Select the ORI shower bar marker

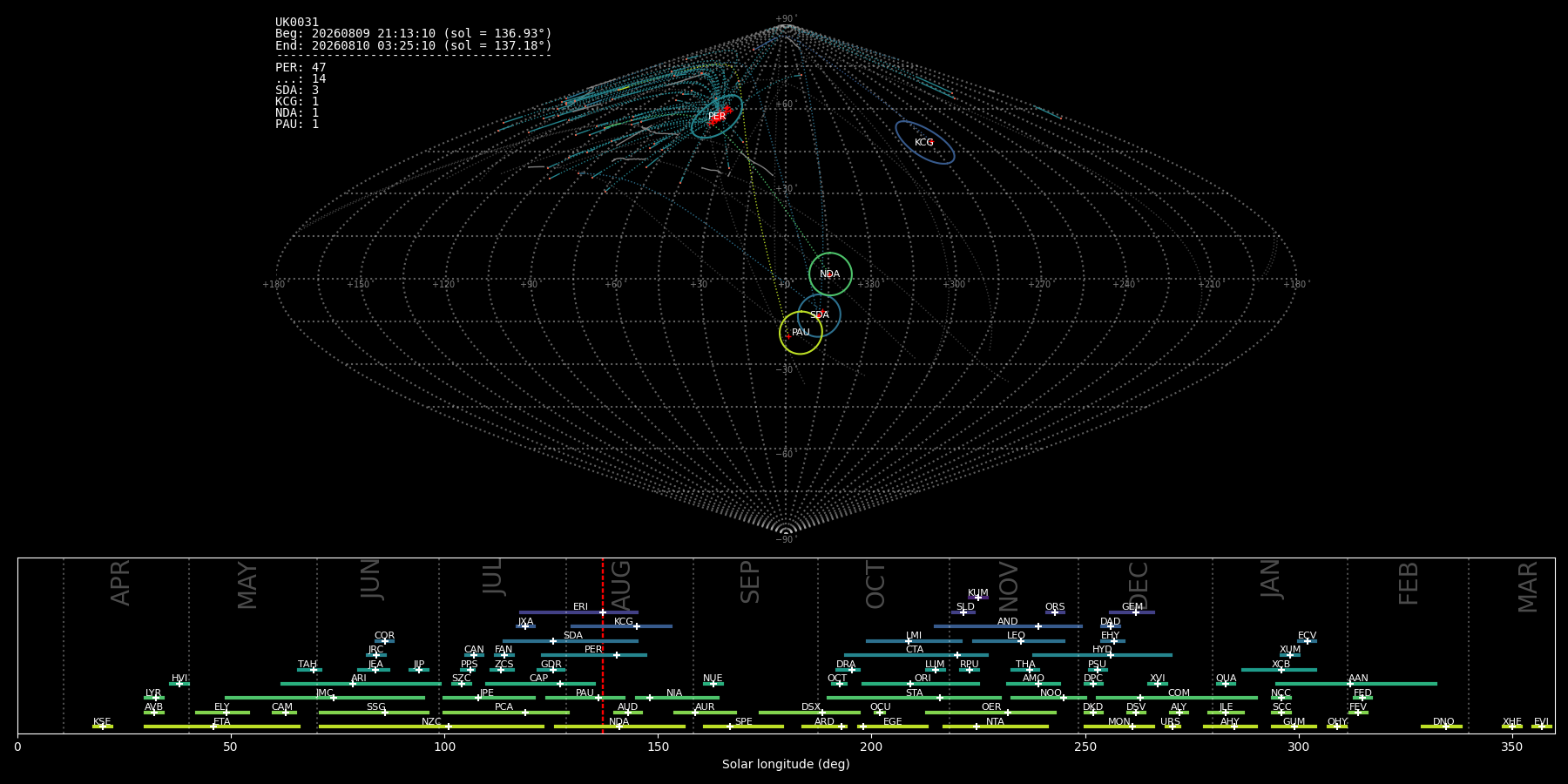coord(921,684)
